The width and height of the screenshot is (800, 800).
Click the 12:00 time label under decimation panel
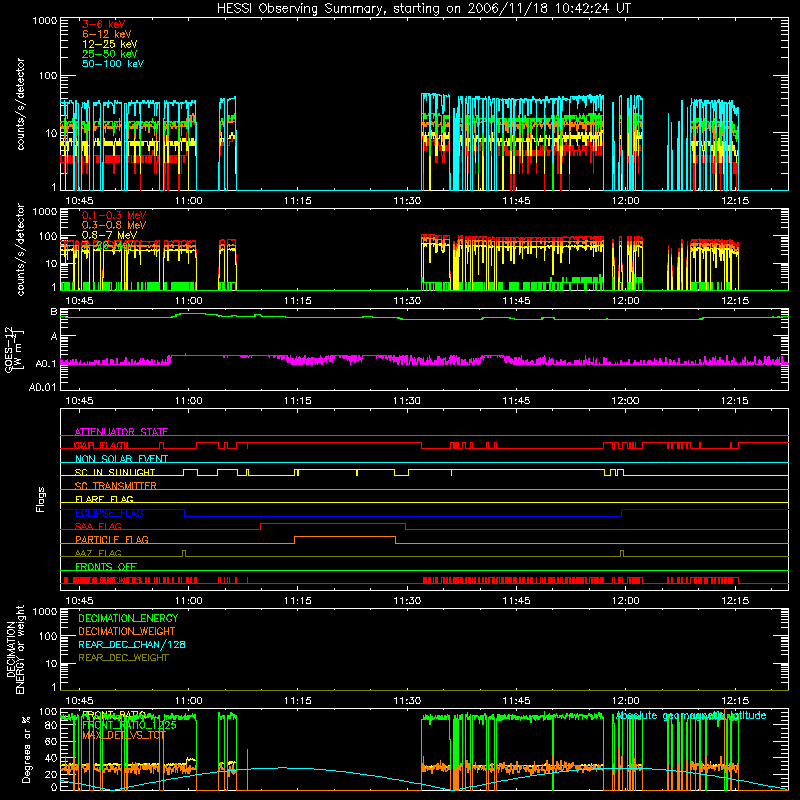626,701
